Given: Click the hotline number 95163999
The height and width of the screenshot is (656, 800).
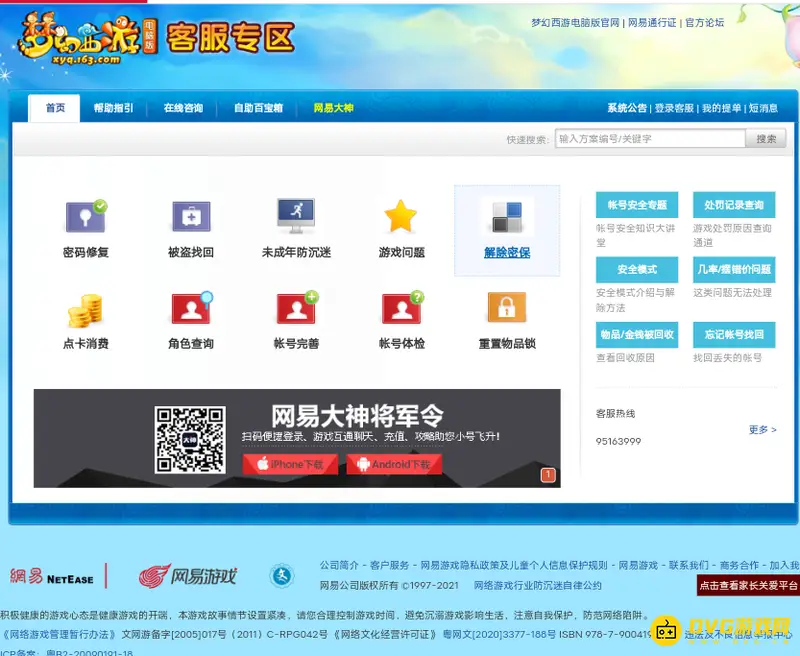Looking at the screenshot, I should (x=618, y=442).
